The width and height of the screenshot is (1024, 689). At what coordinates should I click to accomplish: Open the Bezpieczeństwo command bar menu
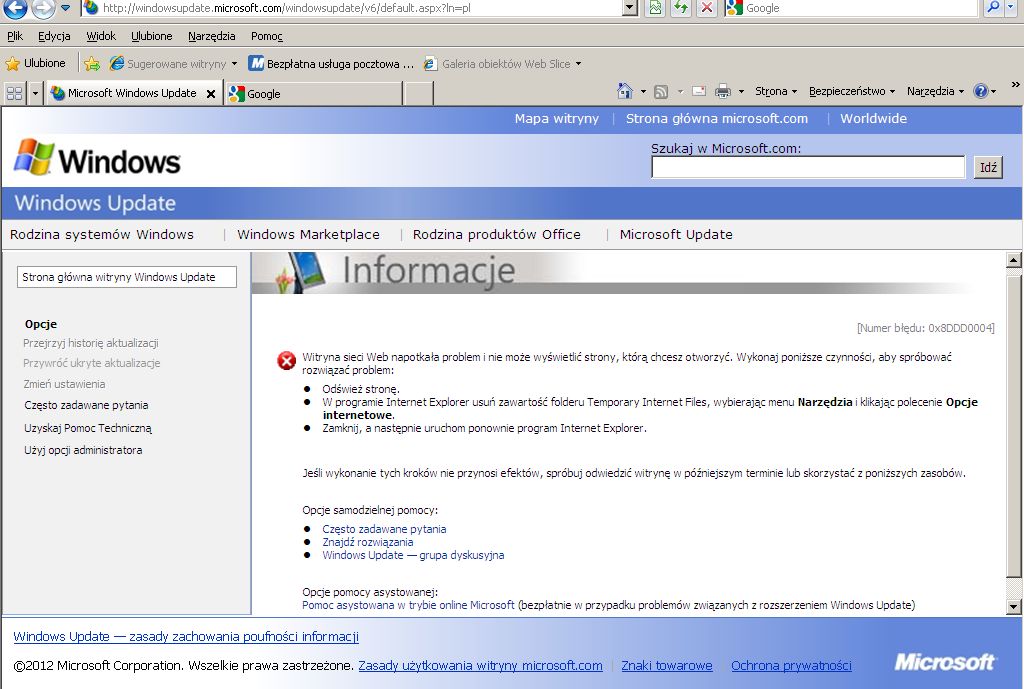coord(852,91)
